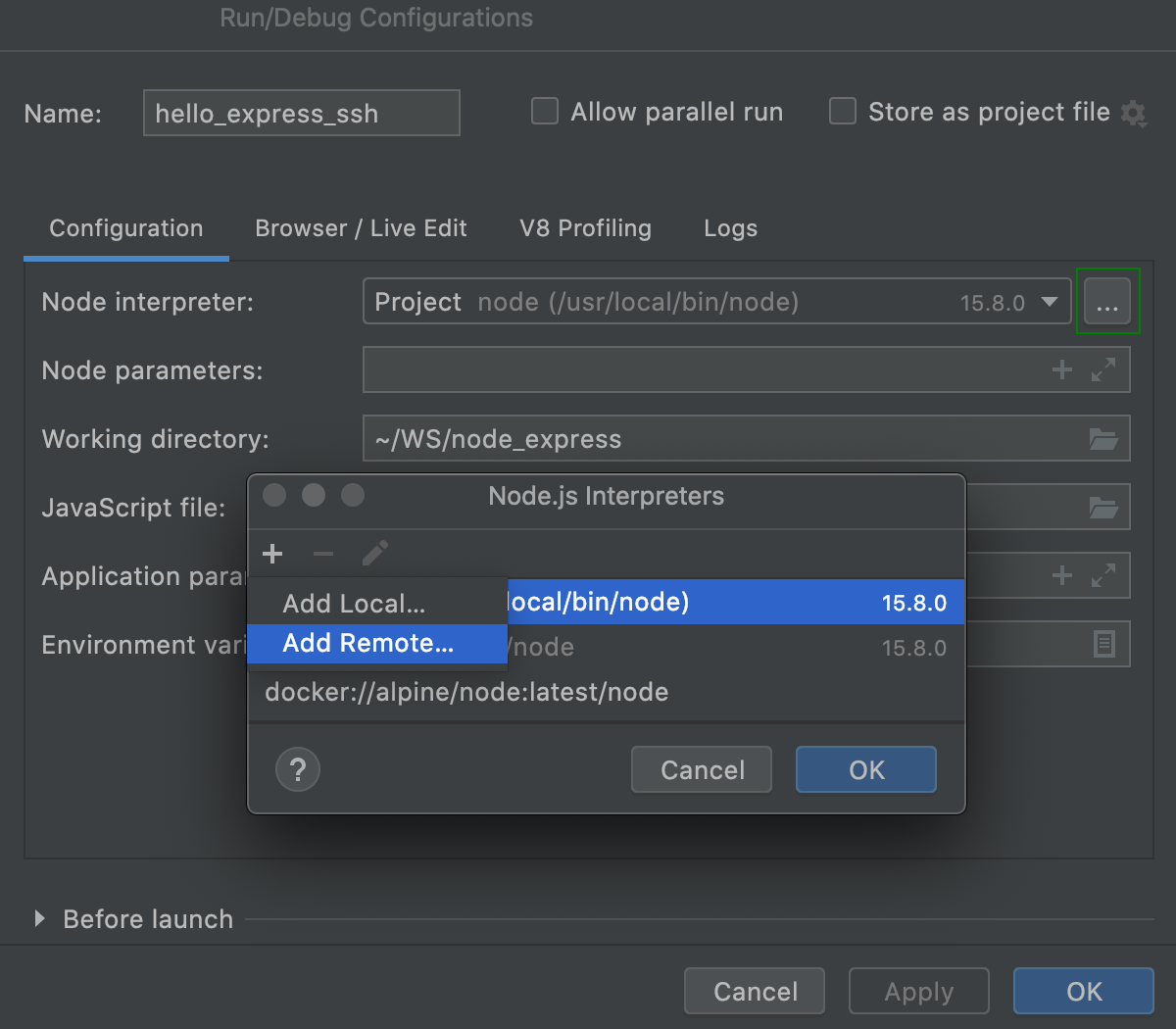Image resolution: width=1176 pixels, height=1029 pixels.
Task: Open help via the question mark icon
Action: pos(297,769)
